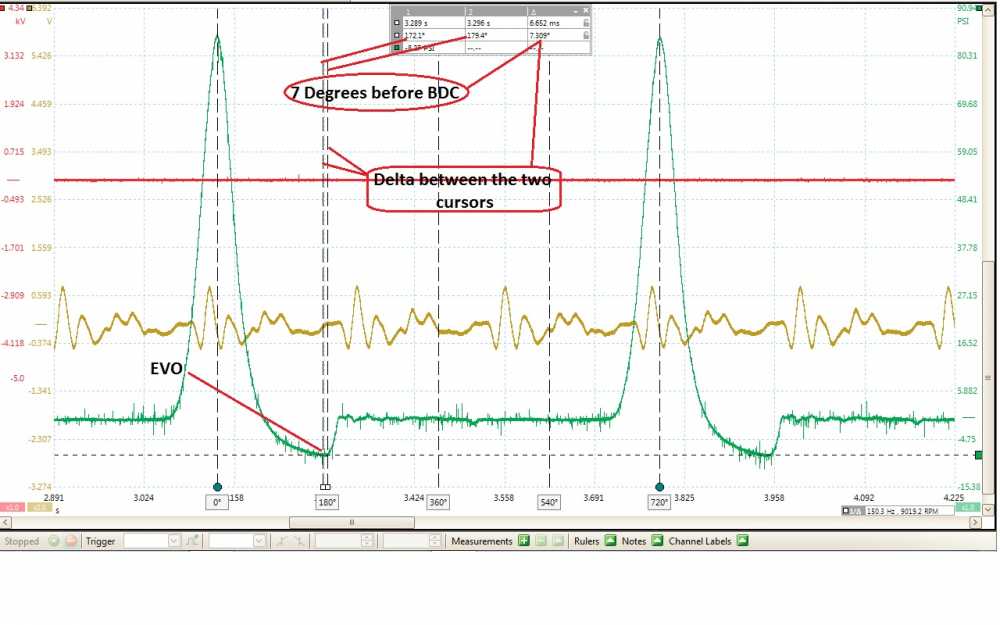Toggle the green PSI ruler row checkbox

(x=397, y=48)
